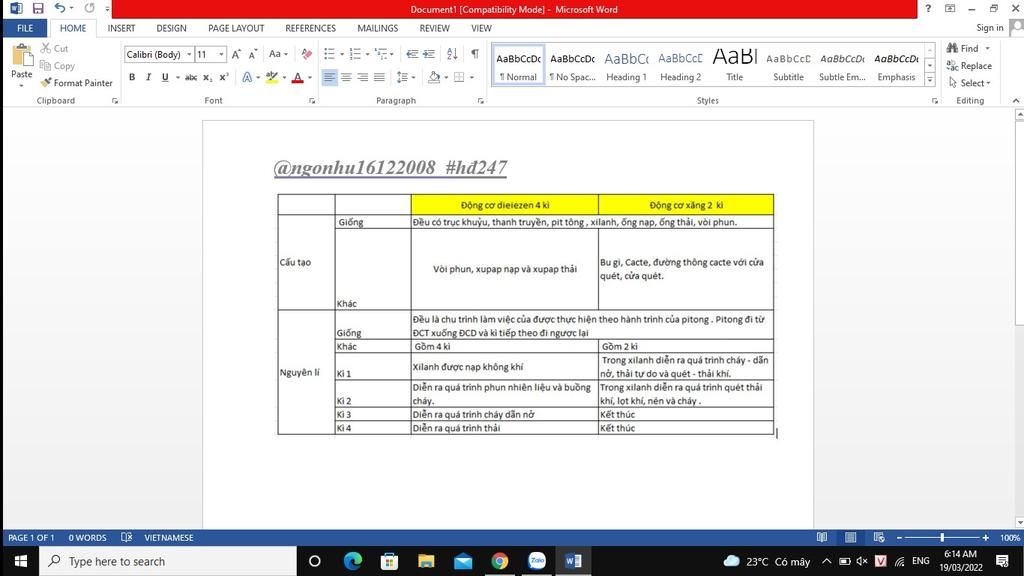Open Font dialog launcher

[x=312, y=101]
